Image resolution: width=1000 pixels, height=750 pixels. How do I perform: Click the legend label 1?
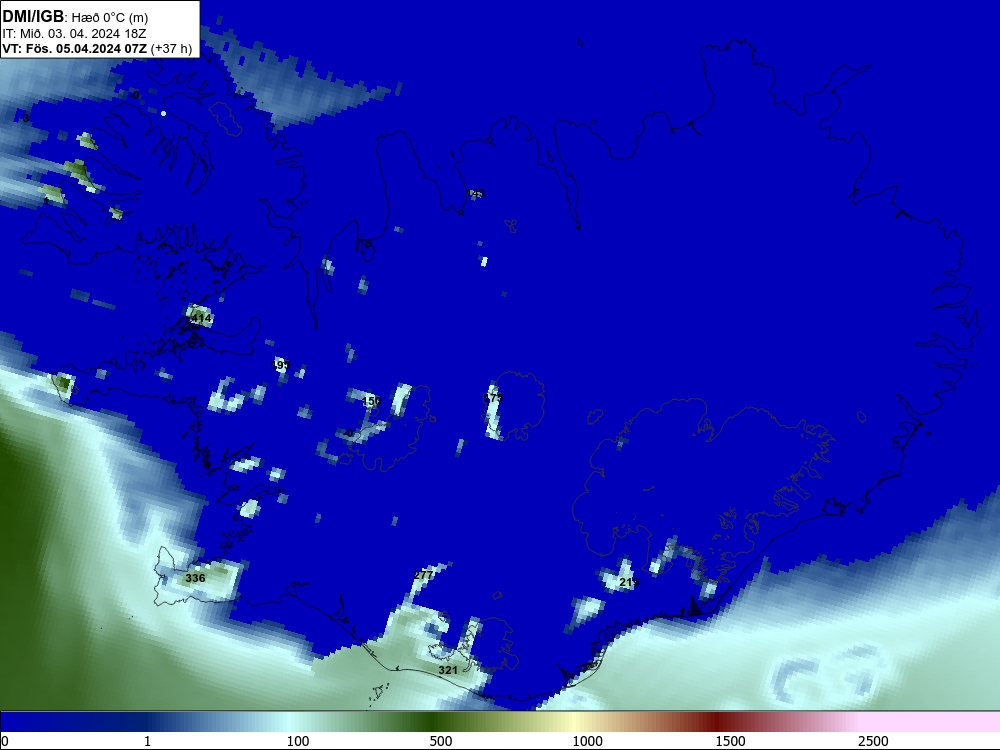(147, 741)
